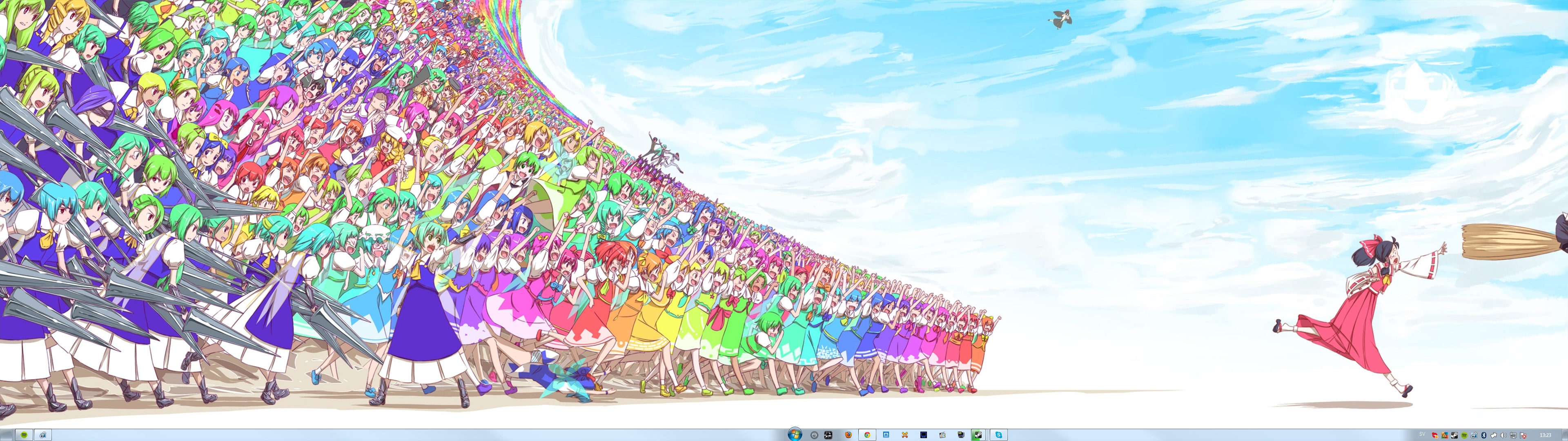Screen dimensions: 1568x441
Task: Click the 13:23 system clock
Action: [x=1546, y=435]
